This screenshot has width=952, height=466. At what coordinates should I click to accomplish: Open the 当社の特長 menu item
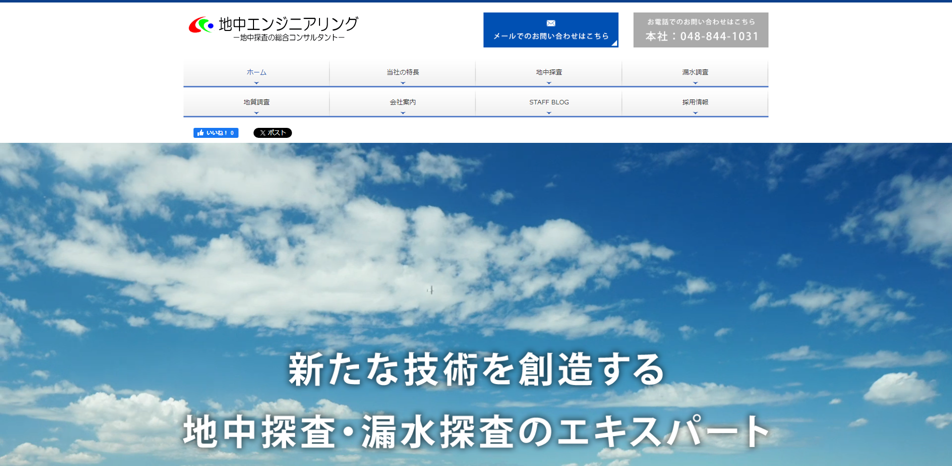click(x=403, y=72)
